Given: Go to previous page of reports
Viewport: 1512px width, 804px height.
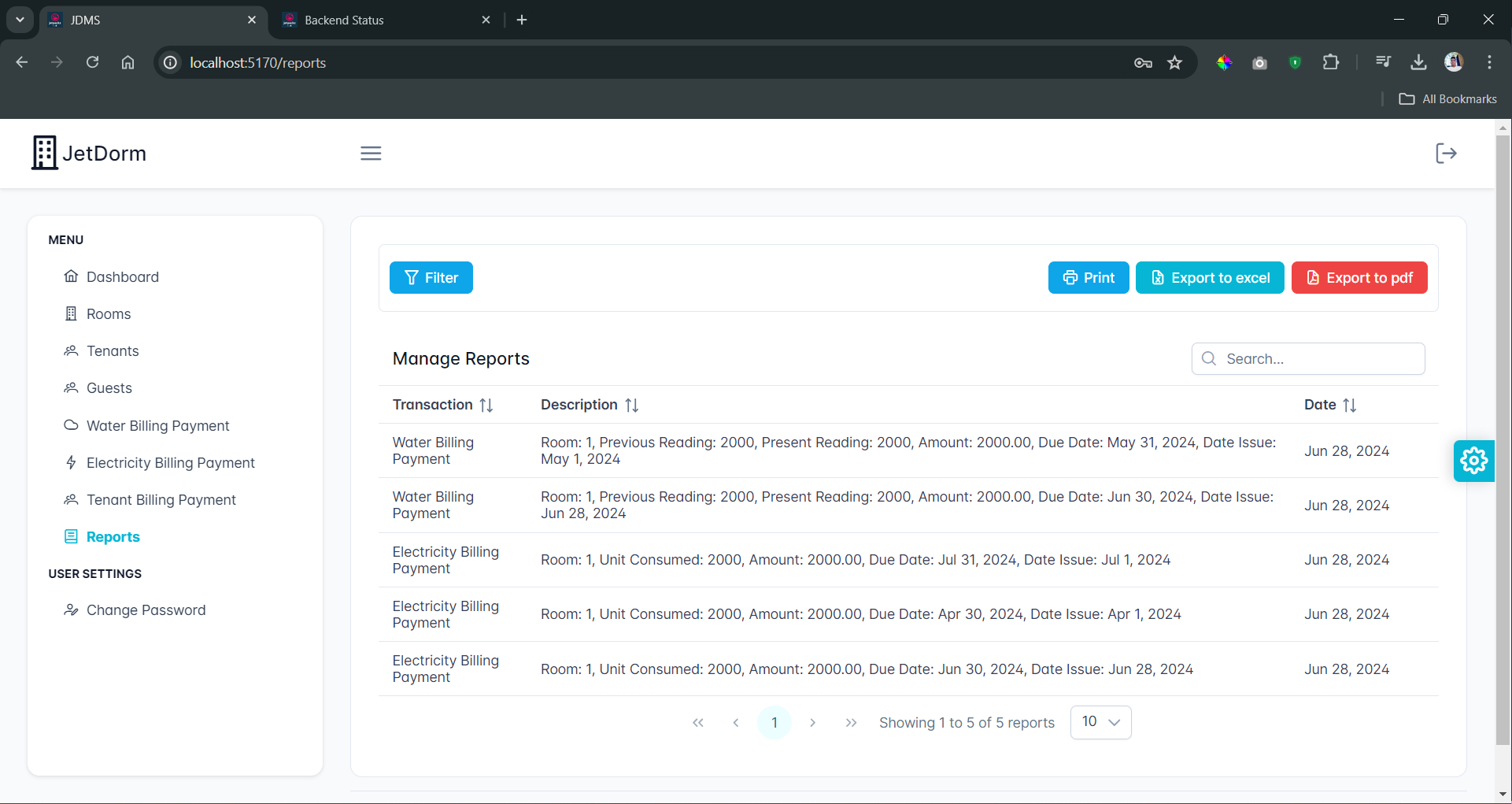Looking at the screenshot, I should tap(736, 722).
